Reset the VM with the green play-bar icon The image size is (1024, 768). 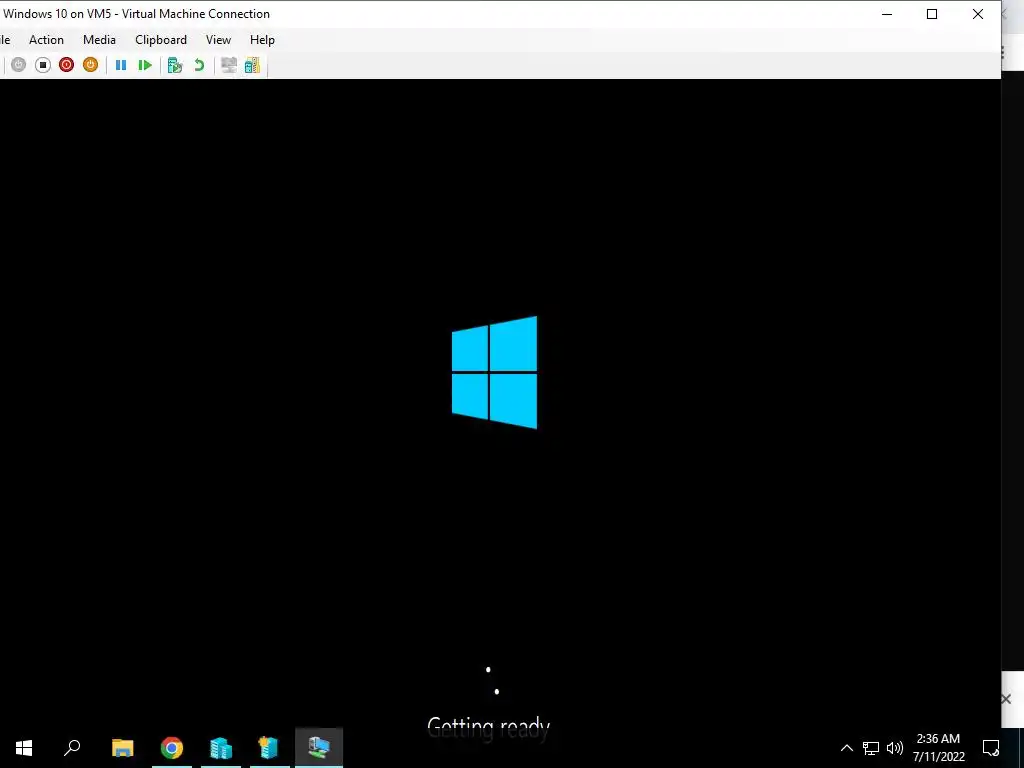point(145,65)
